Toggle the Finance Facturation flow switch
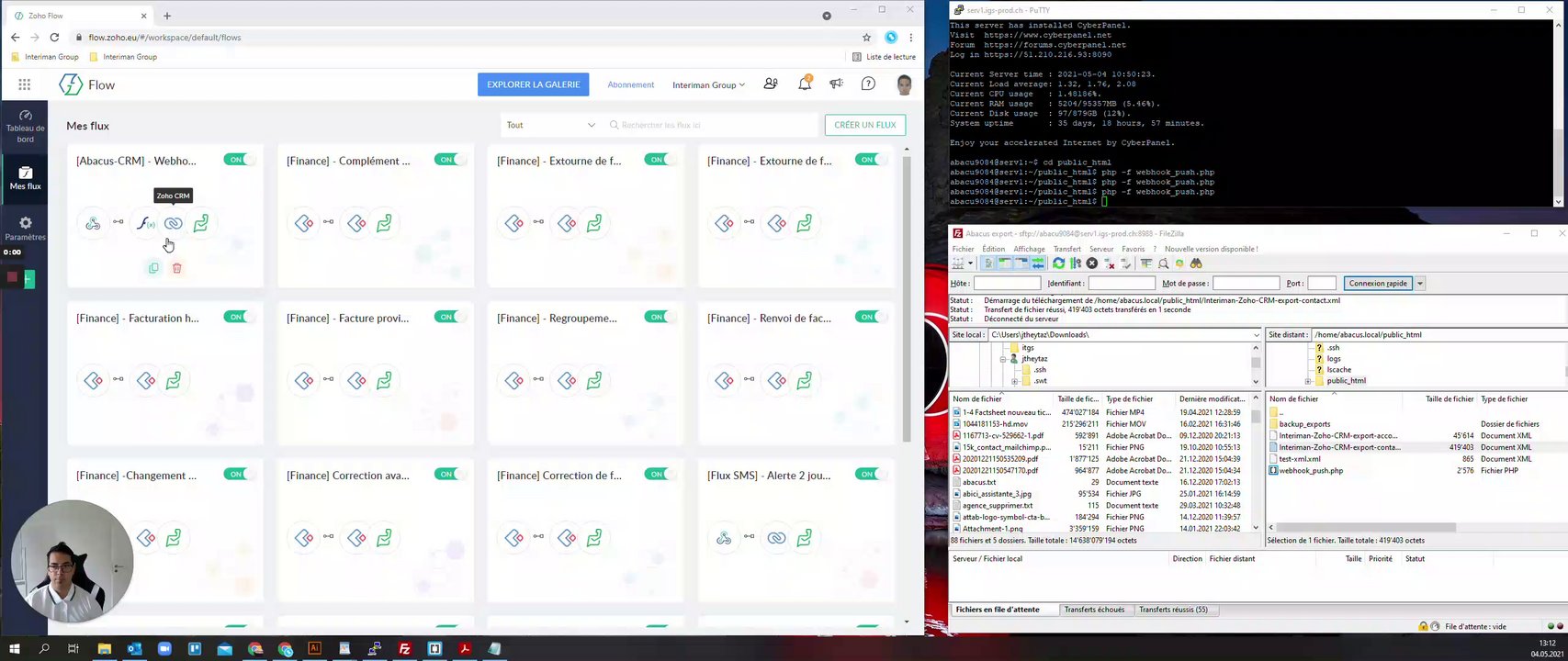Image resolution: width=1568 pixels, height=661 pixels. 240,317
